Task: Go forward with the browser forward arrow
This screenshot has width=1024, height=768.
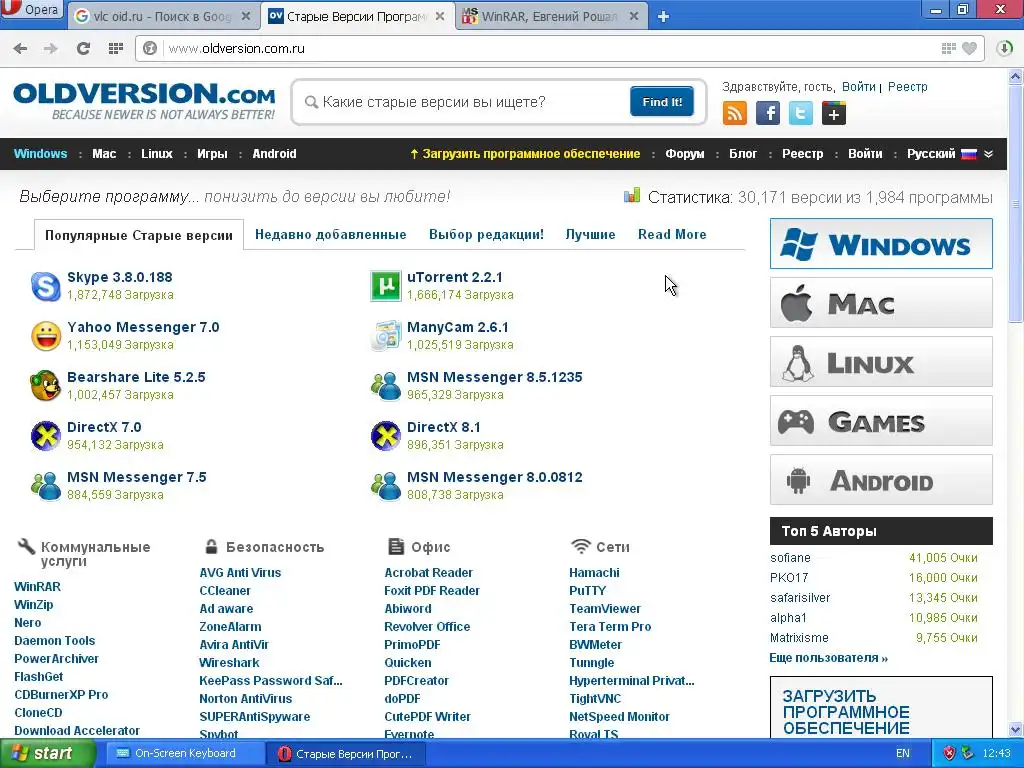Action: coord(51,48)
